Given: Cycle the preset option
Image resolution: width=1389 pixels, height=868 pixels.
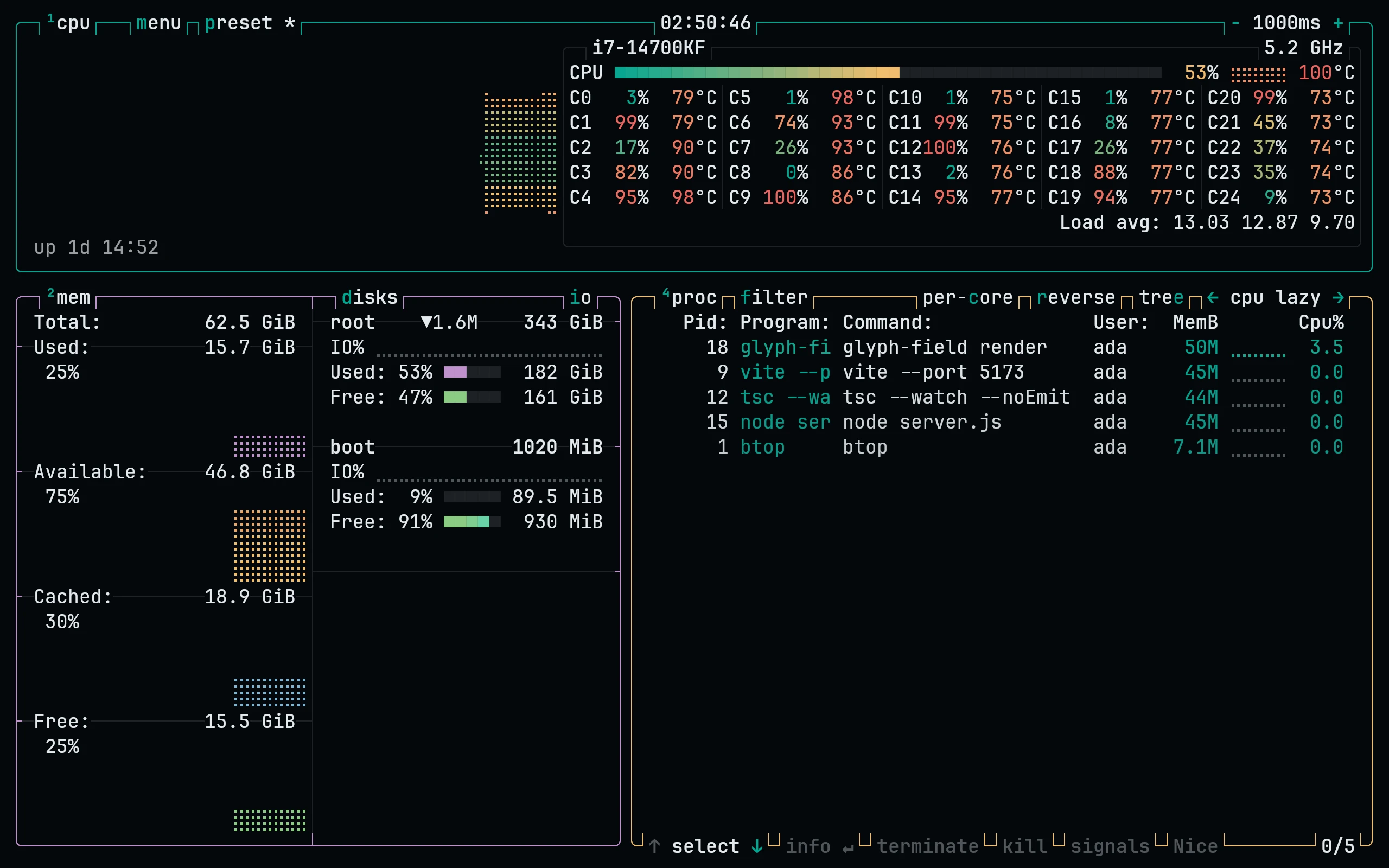Looking at the screenshot, I should coord(250,23).
